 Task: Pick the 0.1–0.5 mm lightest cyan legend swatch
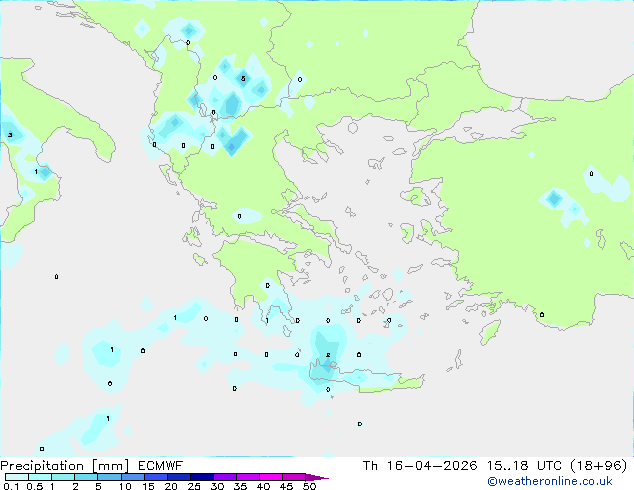coord(17,477)
